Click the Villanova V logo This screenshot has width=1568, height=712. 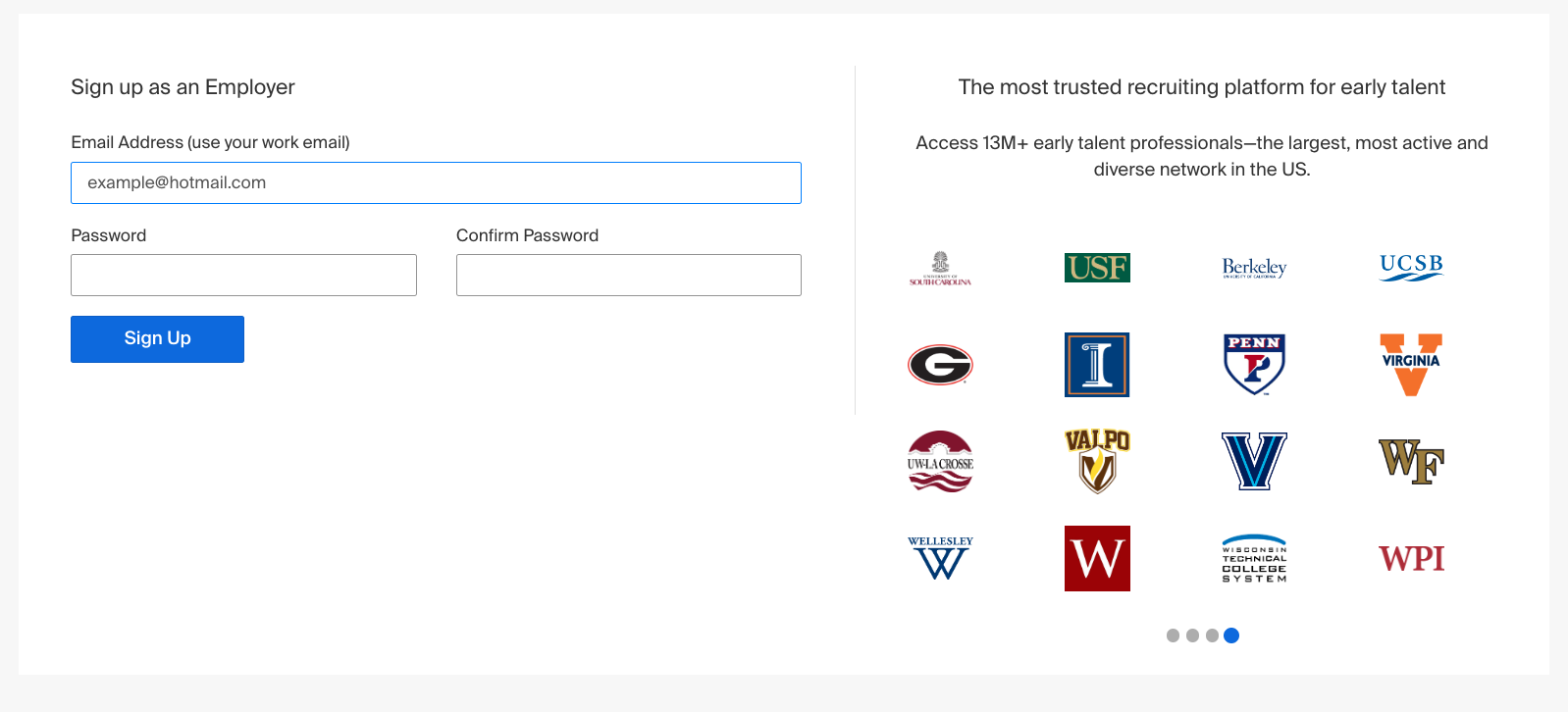[1254, 461]
